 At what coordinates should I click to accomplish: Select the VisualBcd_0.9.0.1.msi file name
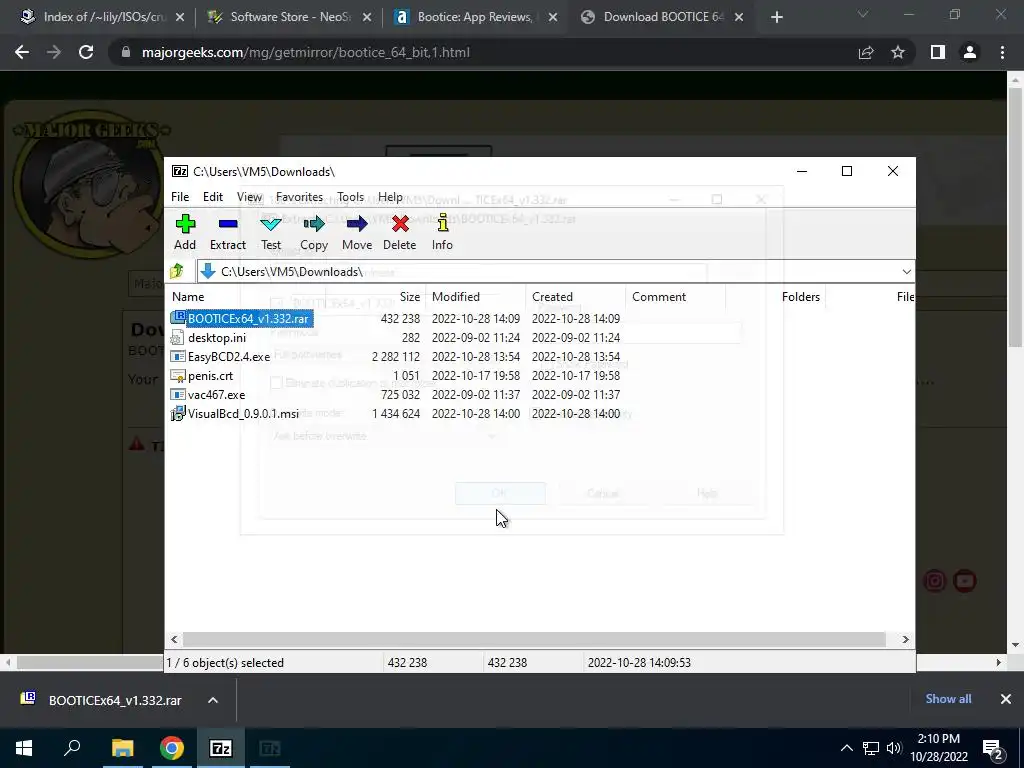pos(243,413)
